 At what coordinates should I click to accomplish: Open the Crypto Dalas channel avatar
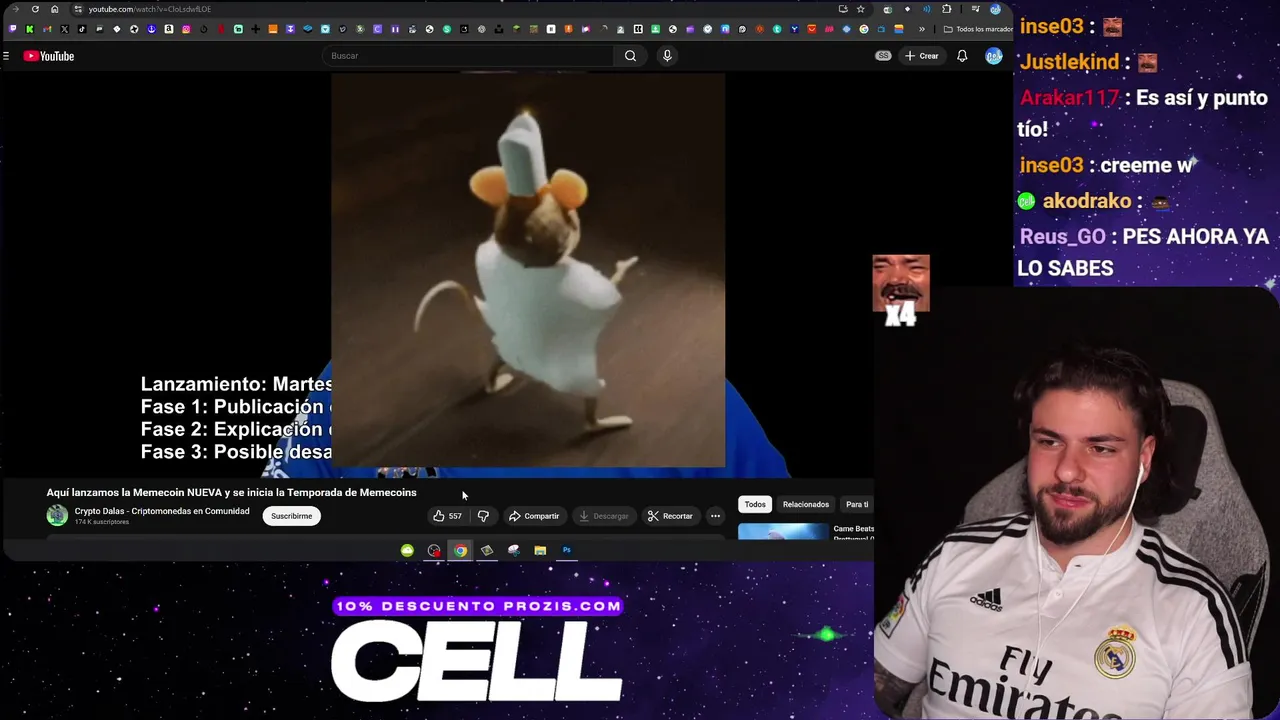[x=57, y=515]
